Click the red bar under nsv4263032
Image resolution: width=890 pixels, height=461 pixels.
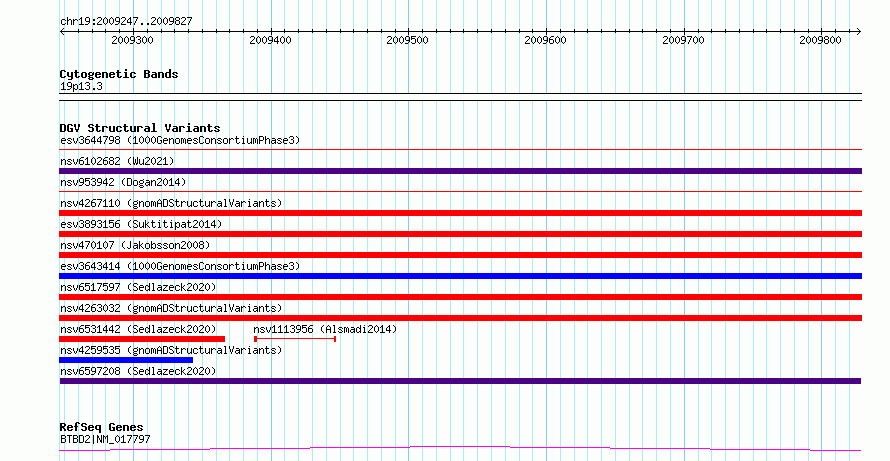[x=460, y=318]
